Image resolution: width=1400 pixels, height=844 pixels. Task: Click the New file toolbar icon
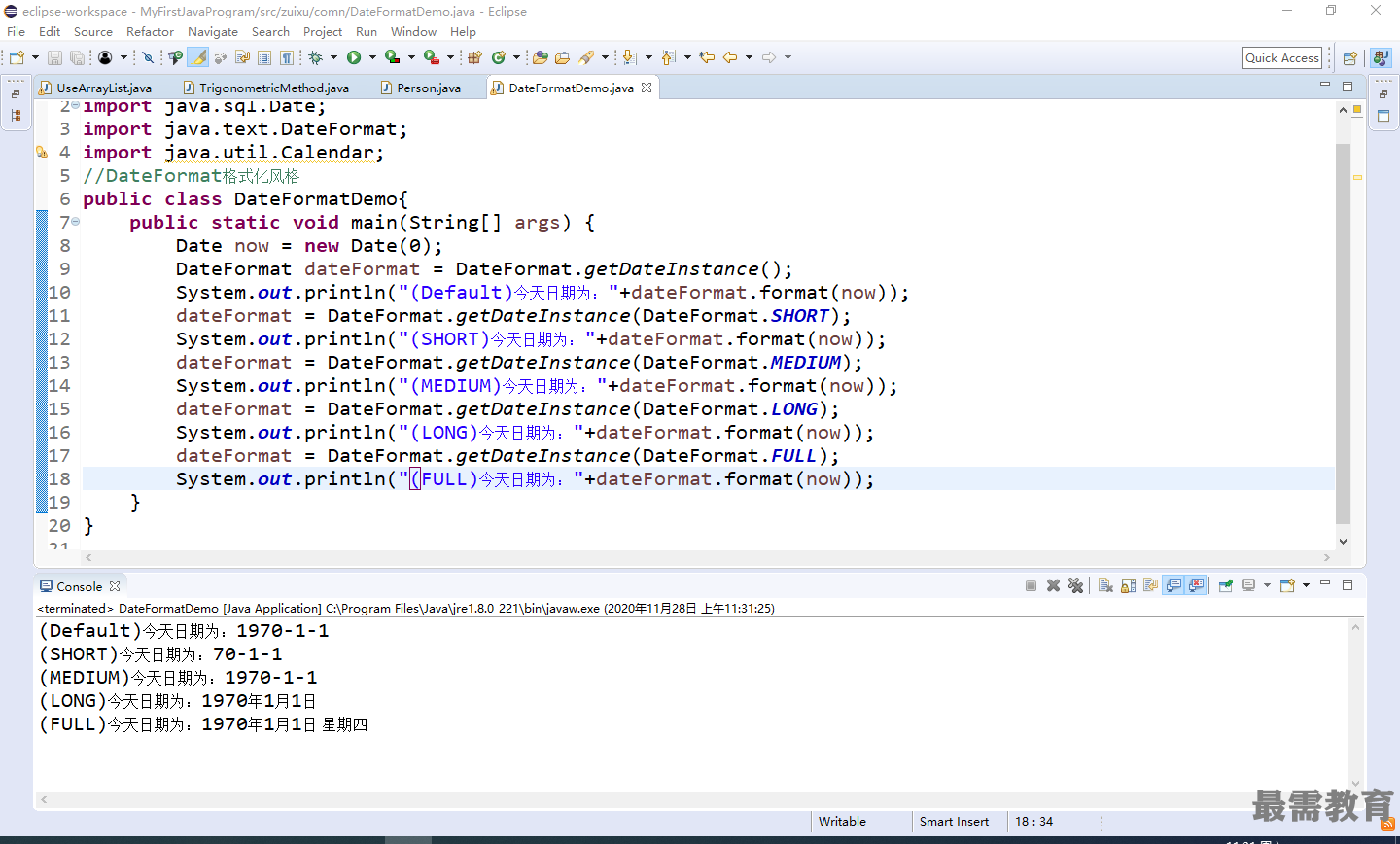[17, 57]
